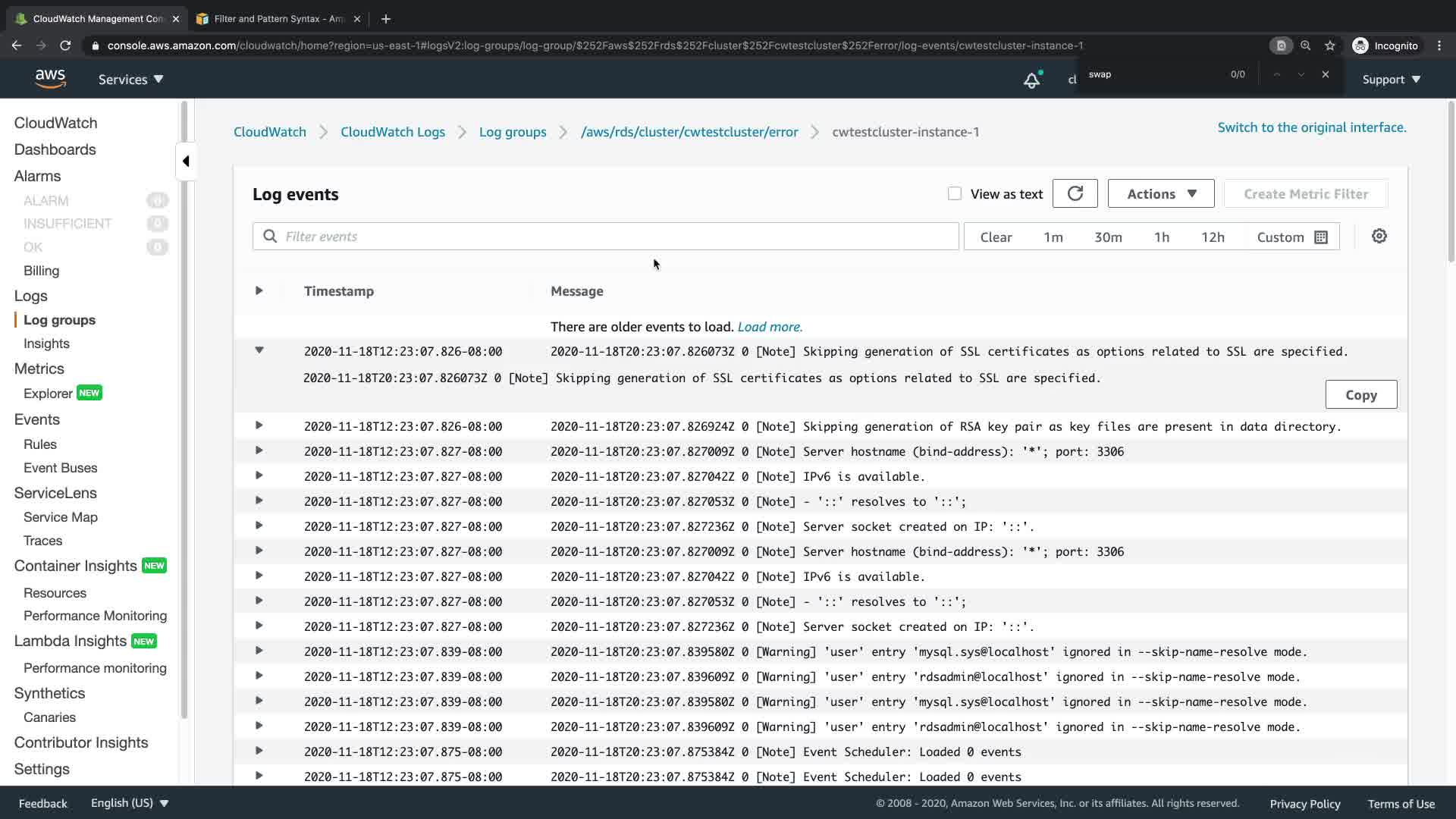Click the Load more older events link

pos(769,327)
